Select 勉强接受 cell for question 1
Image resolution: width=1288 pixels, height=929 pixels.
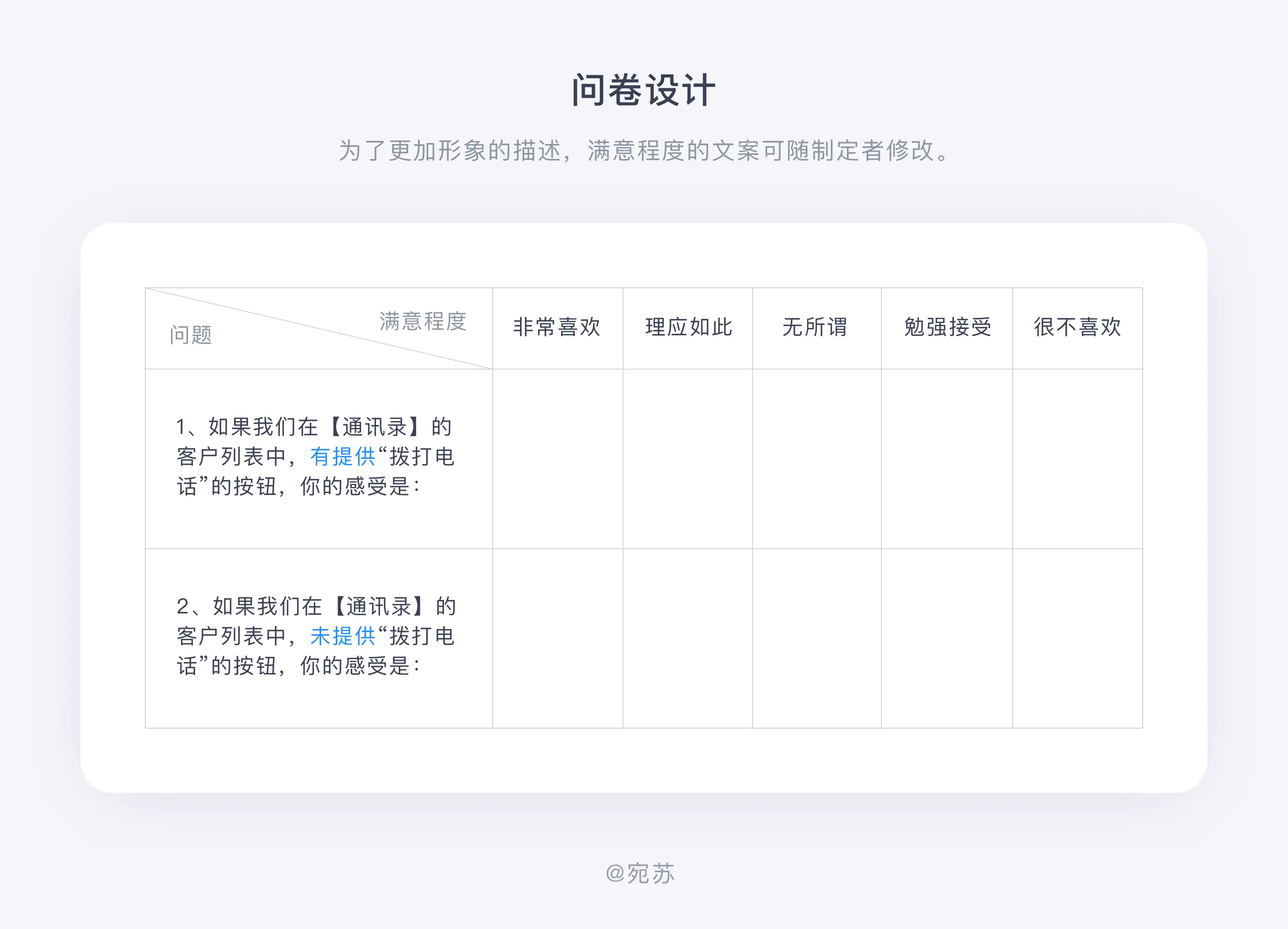pos(947,459)
